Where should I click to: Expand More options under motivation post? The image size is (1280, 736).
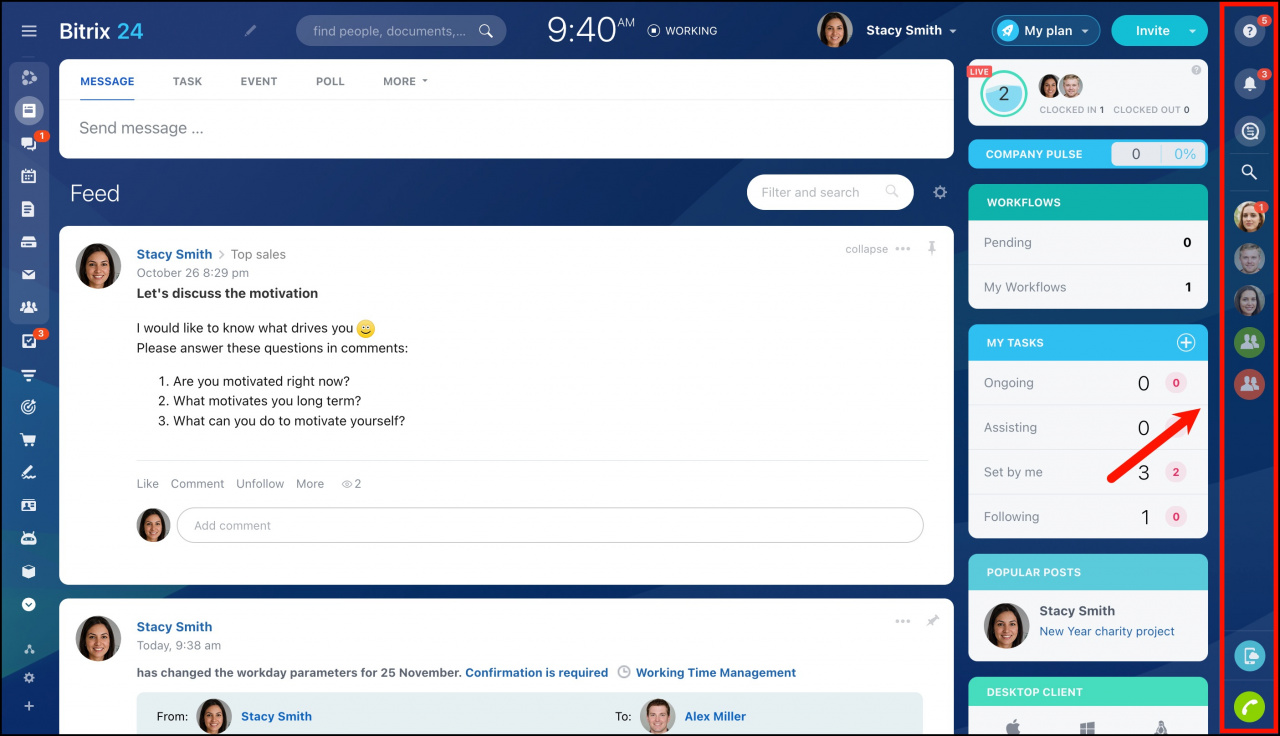pyautogui.click(x=310, y=484)
